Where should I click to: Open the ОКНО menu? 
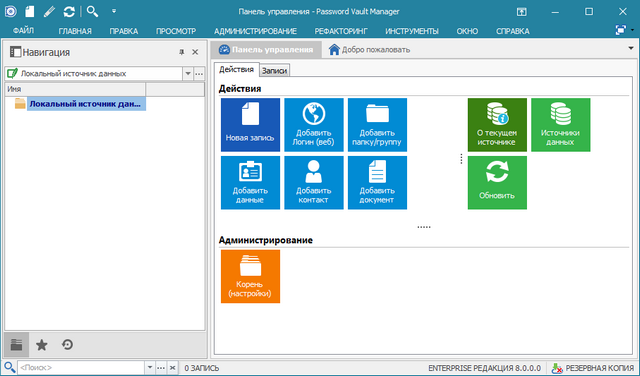coord(467,31)
